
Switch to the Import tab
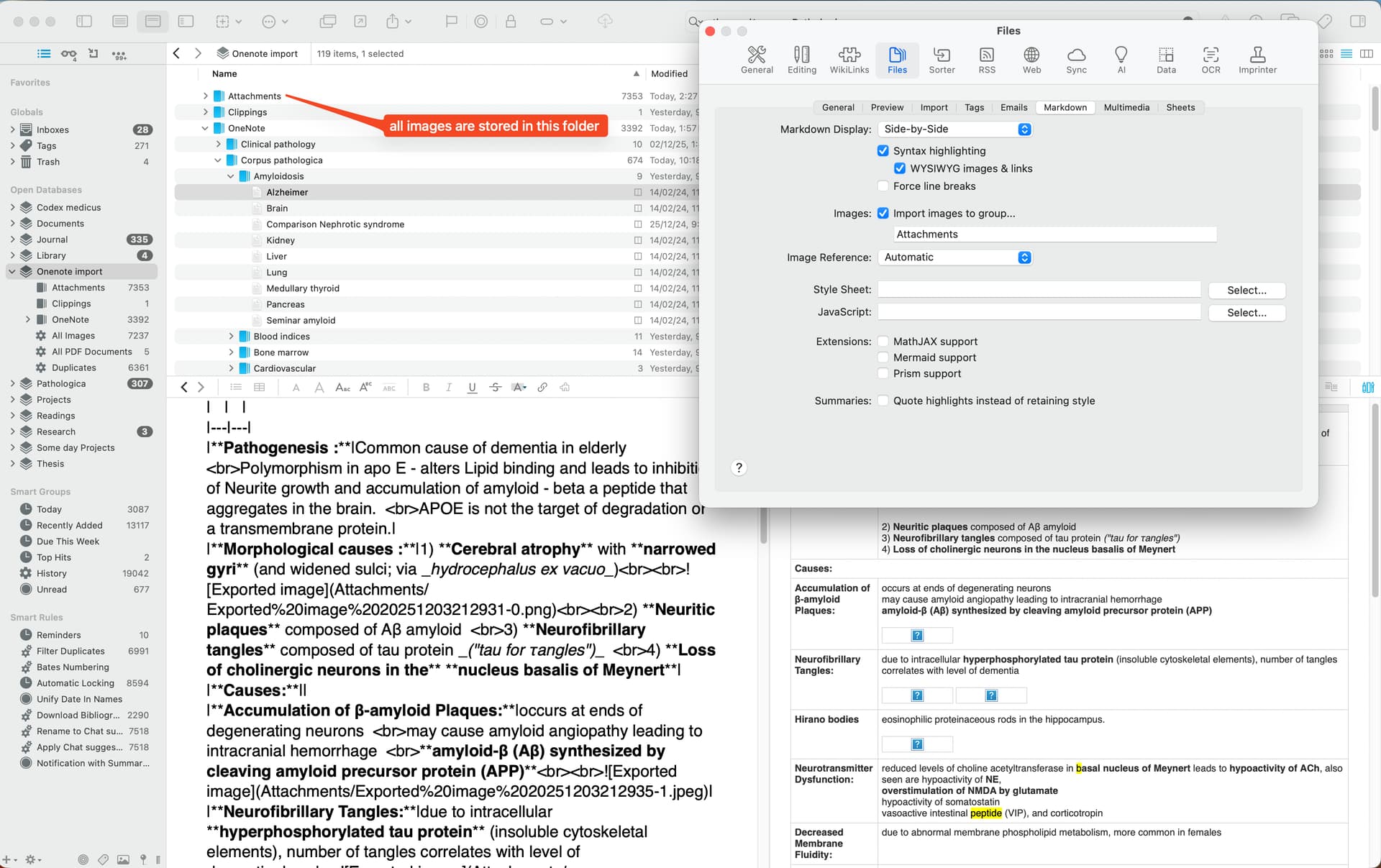pos(934,108)
